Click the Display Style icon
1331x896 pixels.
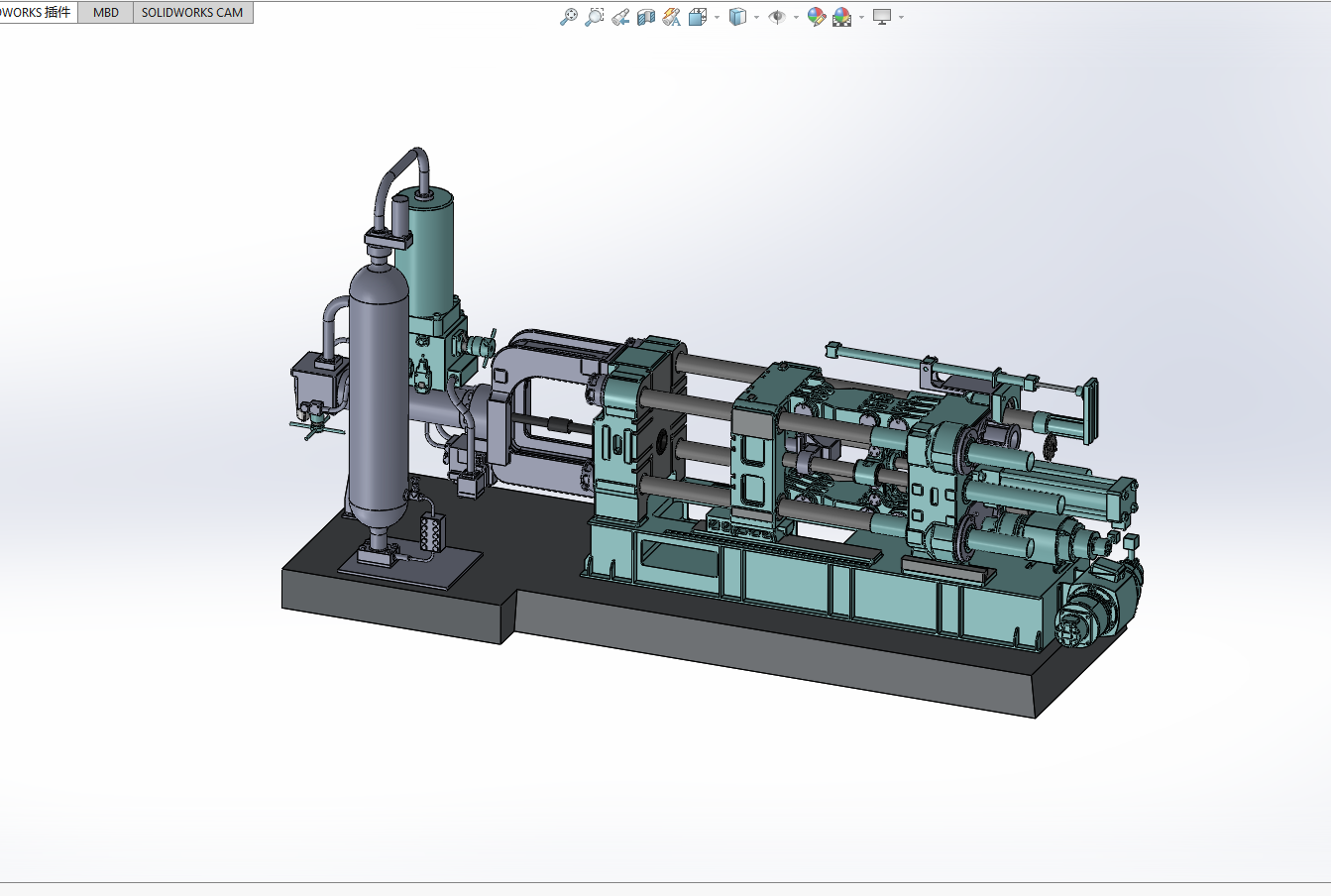737,17
